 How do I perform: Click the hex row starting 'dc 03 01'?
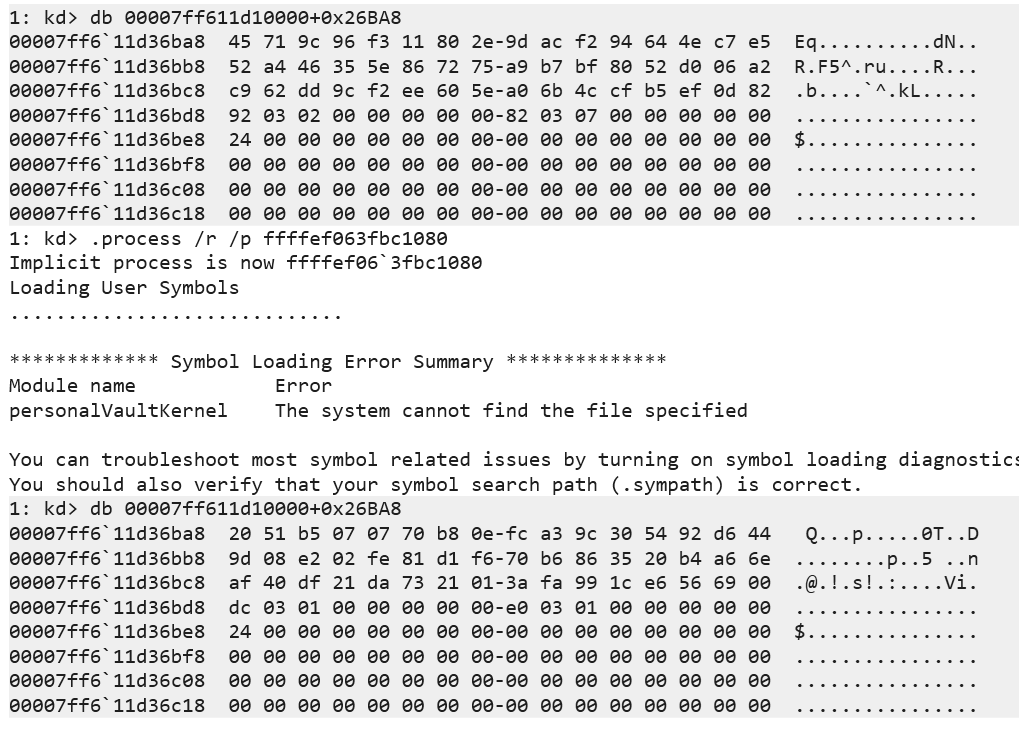point(499,607)
